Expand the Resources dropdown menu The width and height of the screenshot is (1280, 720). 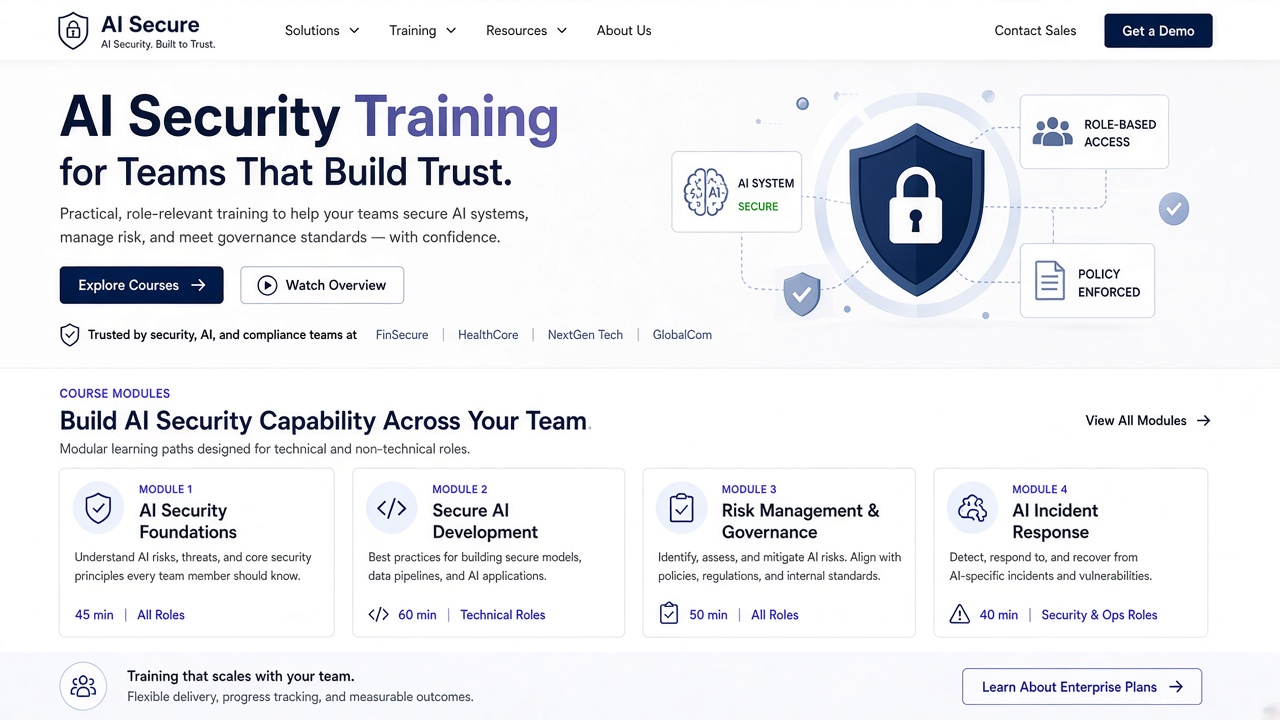point(526,31)
